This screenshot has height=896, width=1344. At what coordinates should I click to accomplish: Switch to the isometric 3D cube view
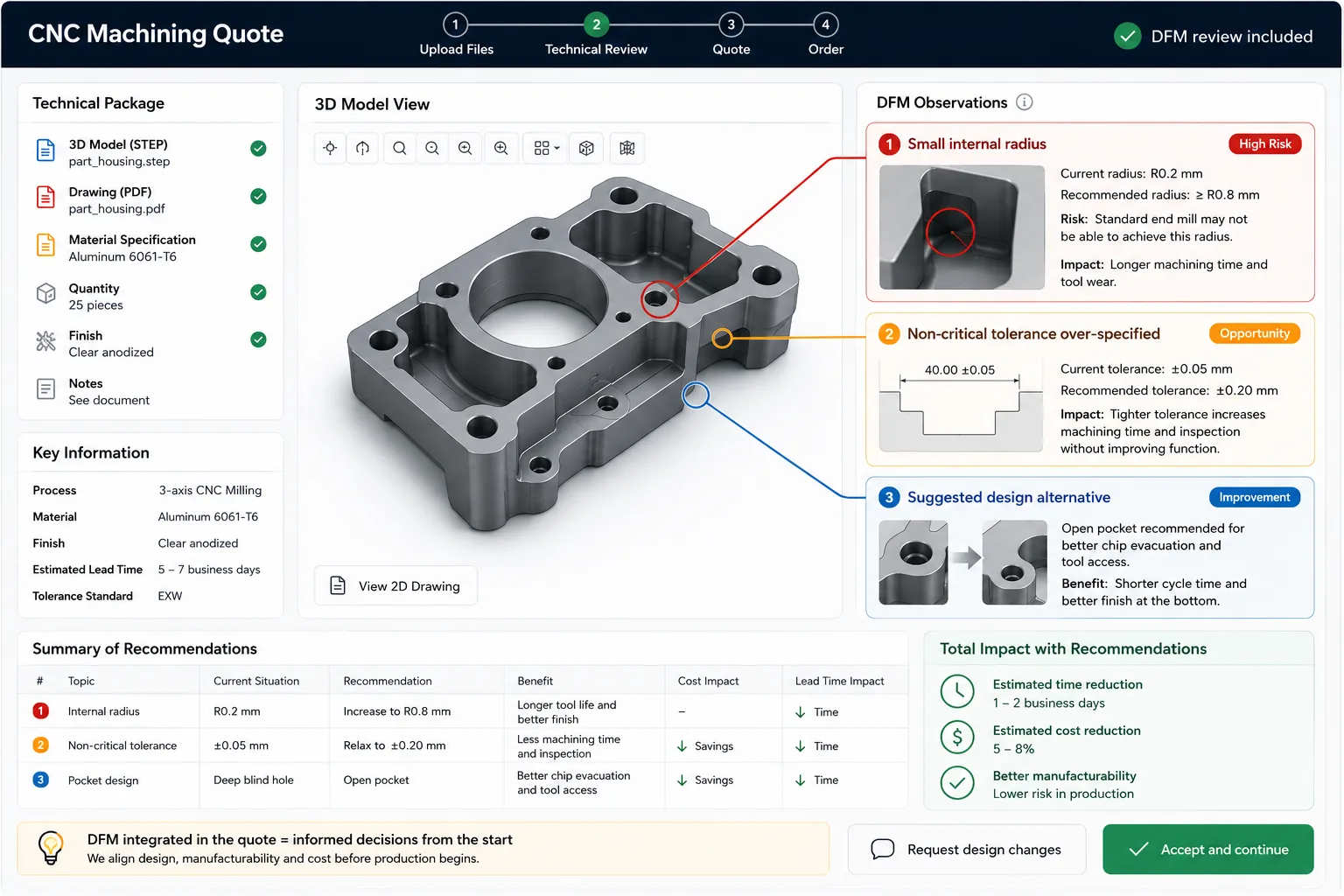[x=587, y=149]
